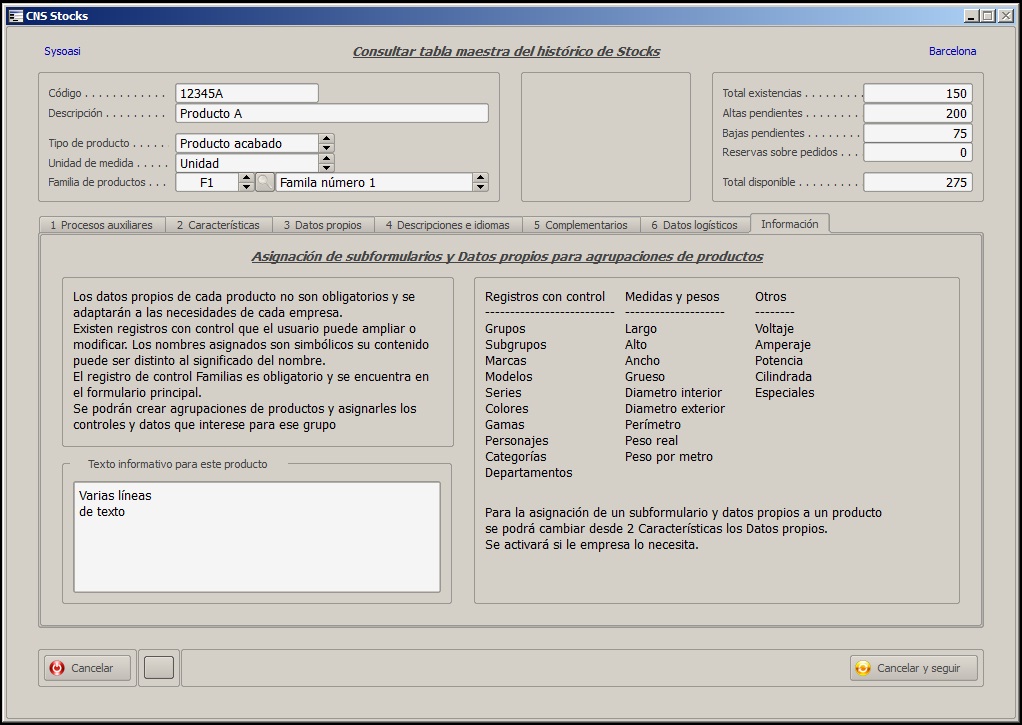The height and width of the screenshot is (725, 1022).
Task: Click 'Subgrupos' in the list
Action: click(516, 345)
